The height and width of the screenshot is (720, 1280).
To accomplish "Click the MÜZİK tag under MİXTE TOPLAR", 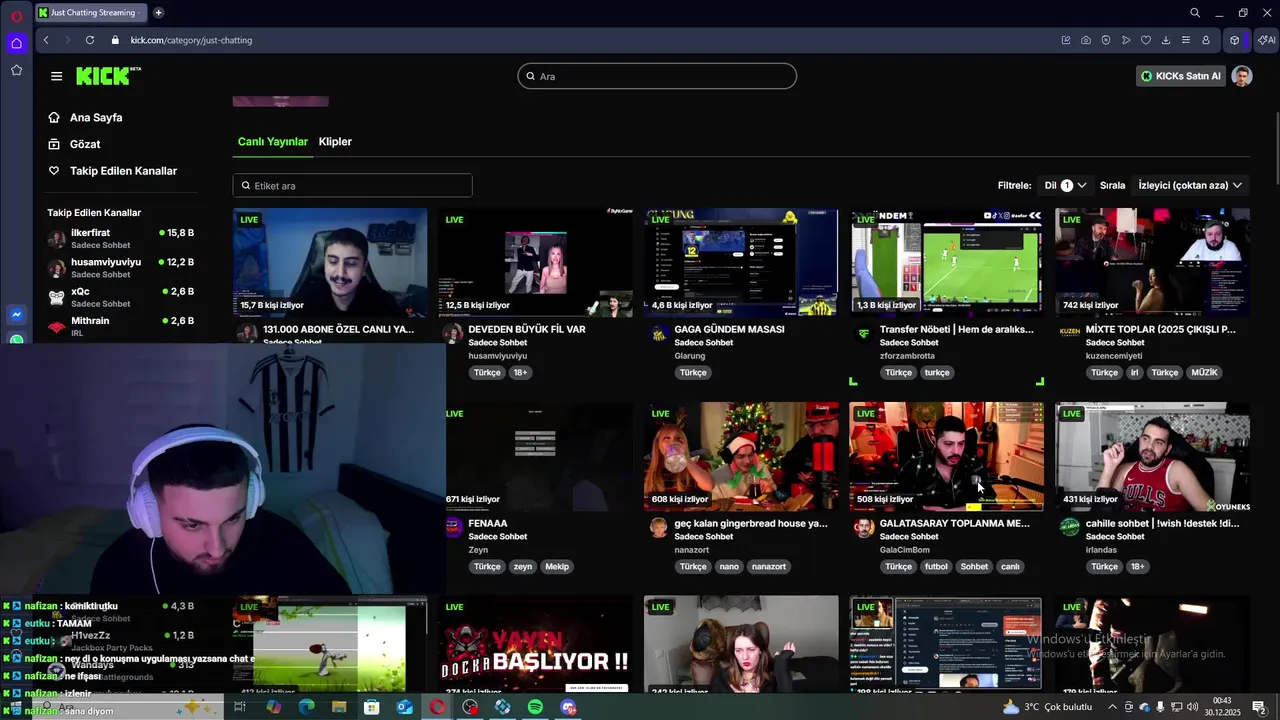I will click(x=1204, y=372).
